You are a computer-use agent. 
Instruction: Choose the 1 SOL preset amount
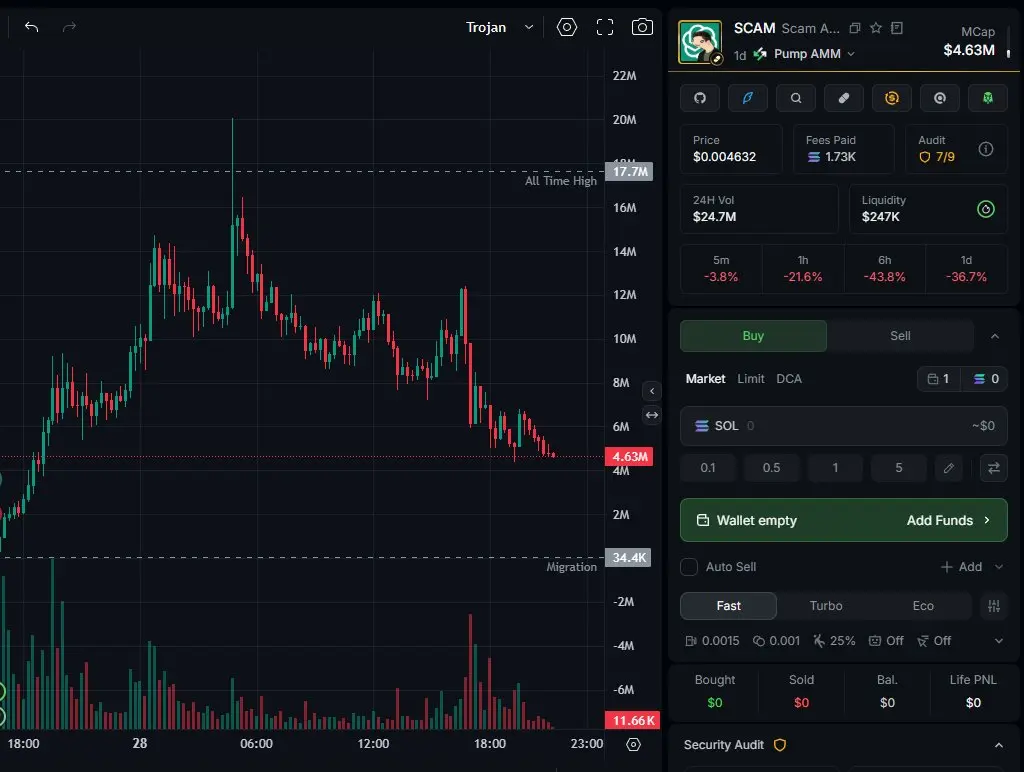tap(835, 468)
